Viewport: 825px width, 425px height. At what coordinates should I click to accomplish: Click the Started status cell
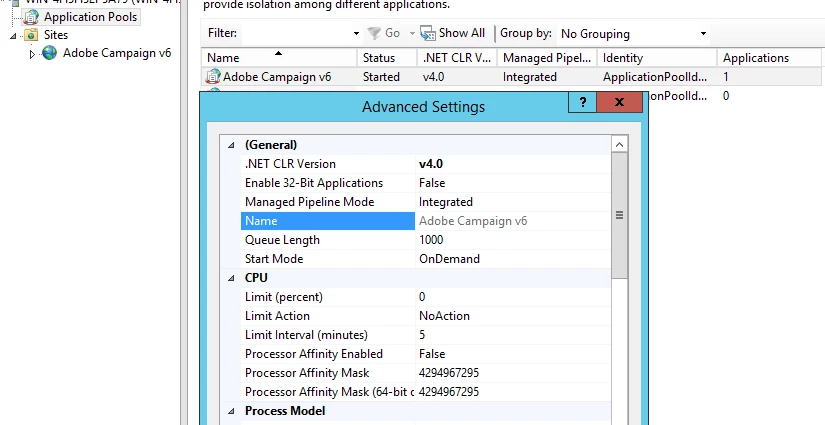tap(381, 77)
